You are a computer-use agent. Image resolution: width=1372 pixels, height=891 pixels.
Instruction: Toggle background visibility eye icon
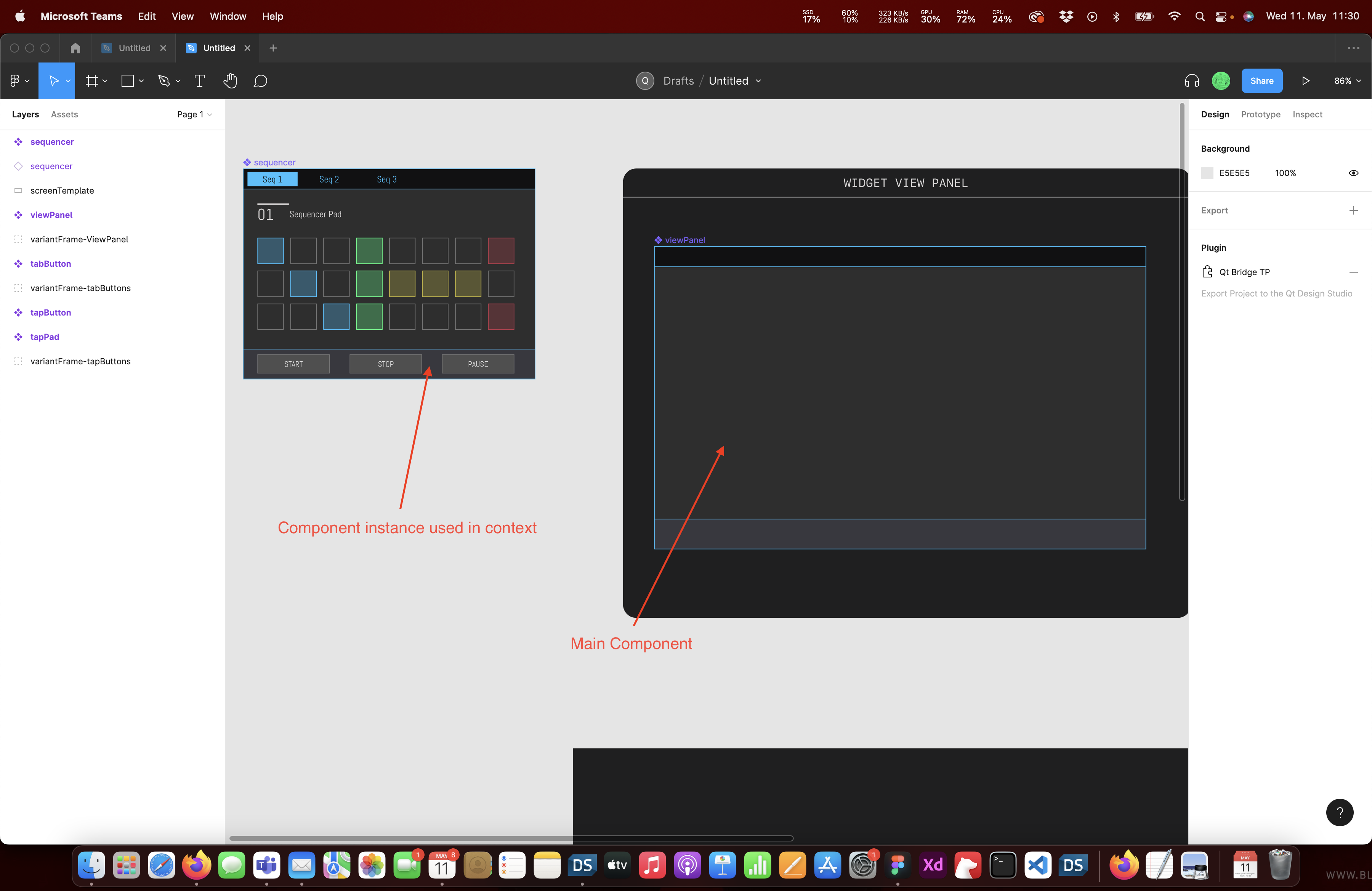[x=1353, y=173]
